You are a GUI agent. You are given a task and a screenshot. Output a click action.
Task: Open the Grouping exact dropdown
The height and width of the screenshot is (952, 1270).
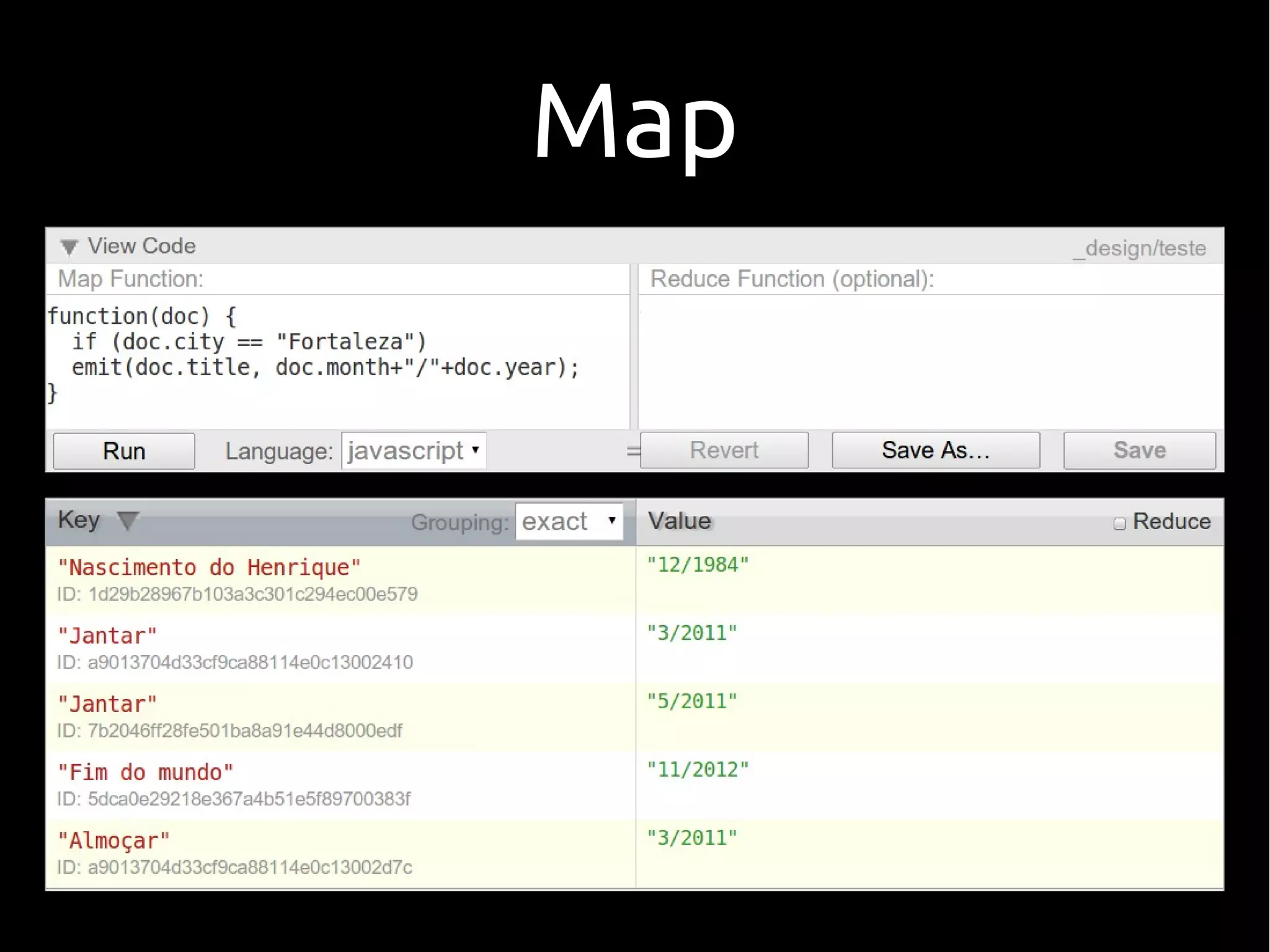[569, 522]
